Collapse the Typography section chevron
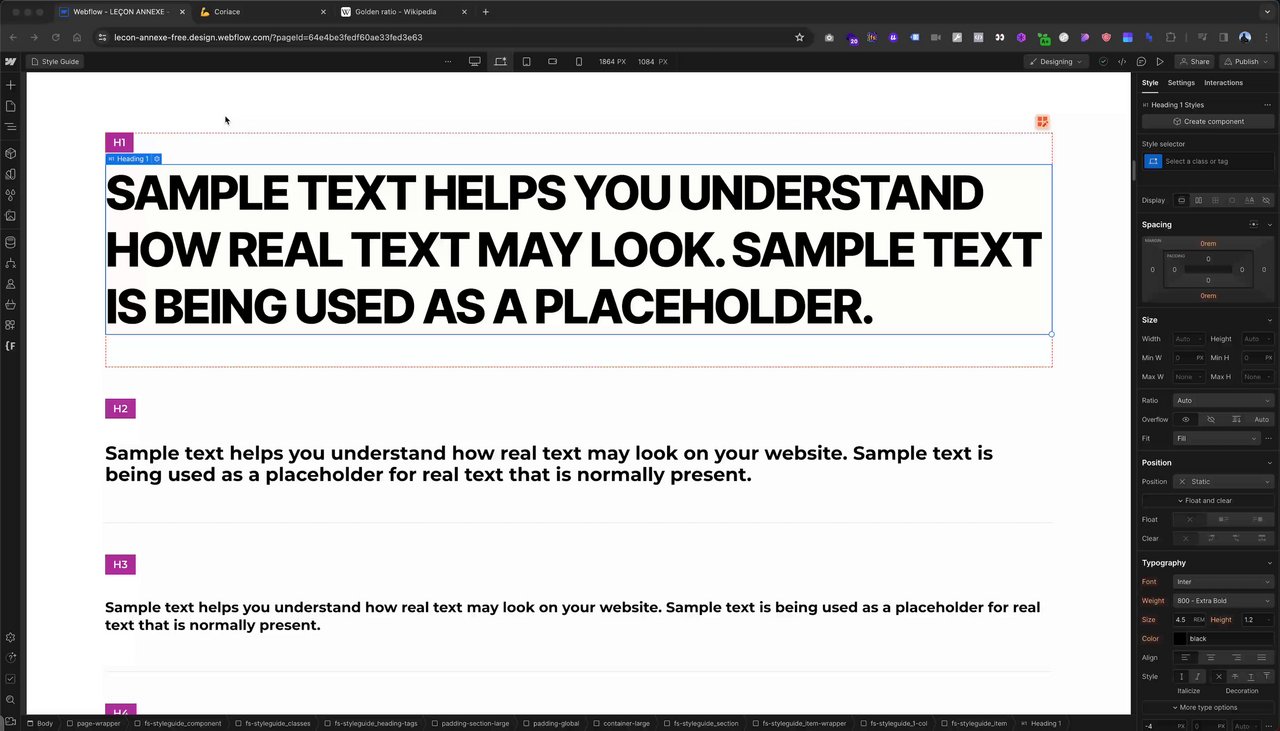Image resolution: width=1280 pixels, height=731 pixels. [1270, 563]
